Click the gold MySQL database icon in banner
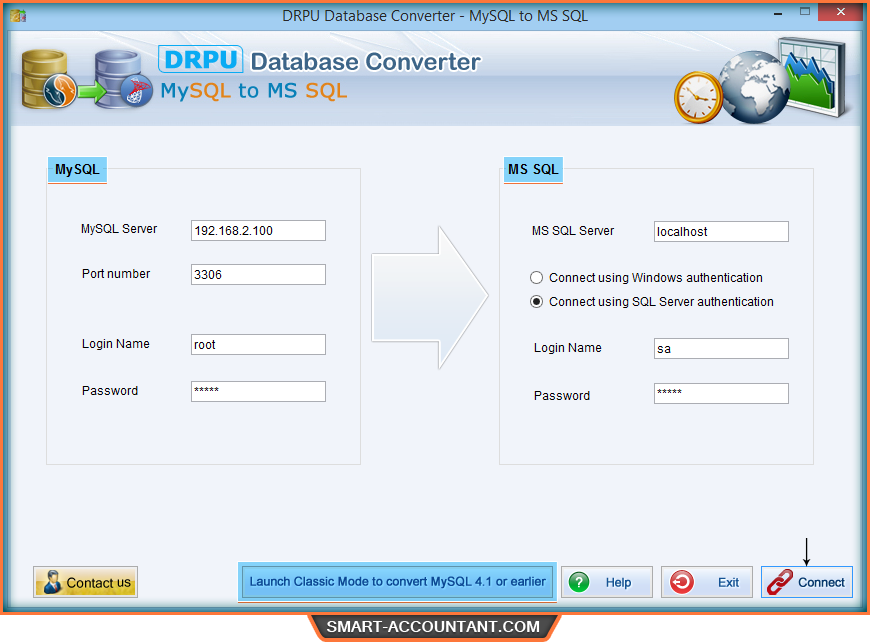The image size is (870, 642). coord(48,79)
